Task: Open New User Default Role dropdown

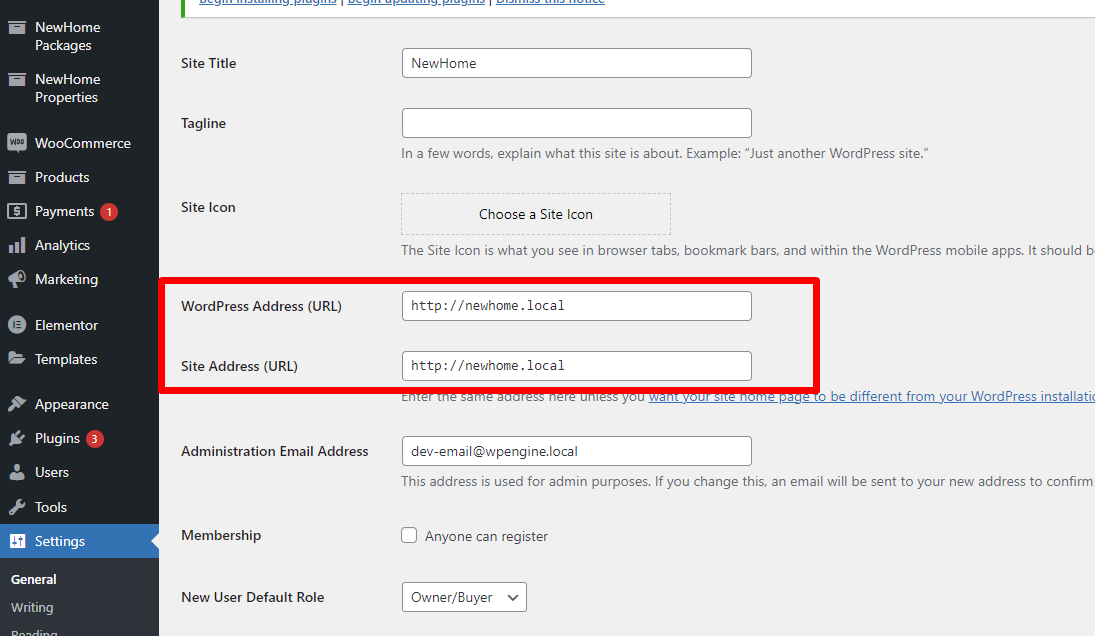Action: click(x=464, y=597)
